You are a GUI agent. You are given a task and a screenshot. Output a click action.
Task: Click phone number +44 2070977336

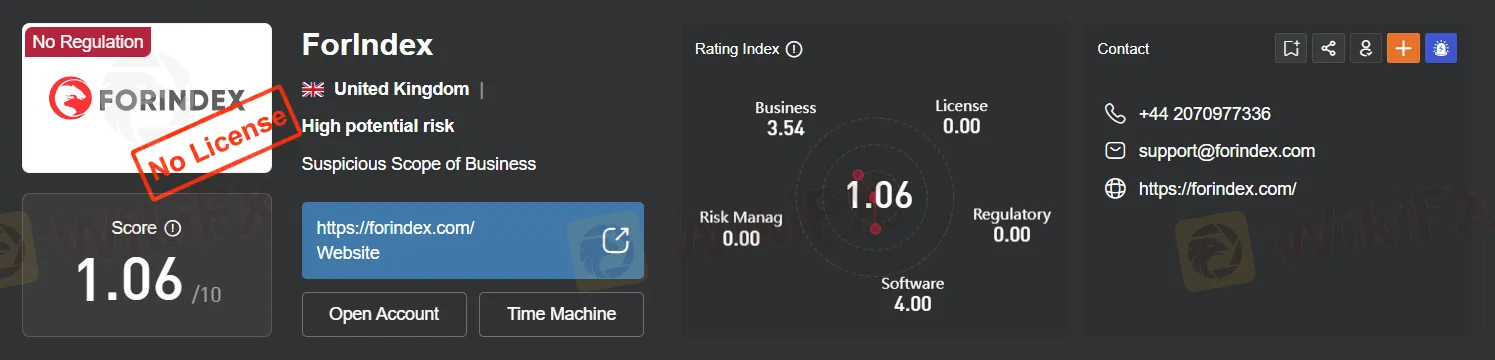click(x=1205, y=114)
